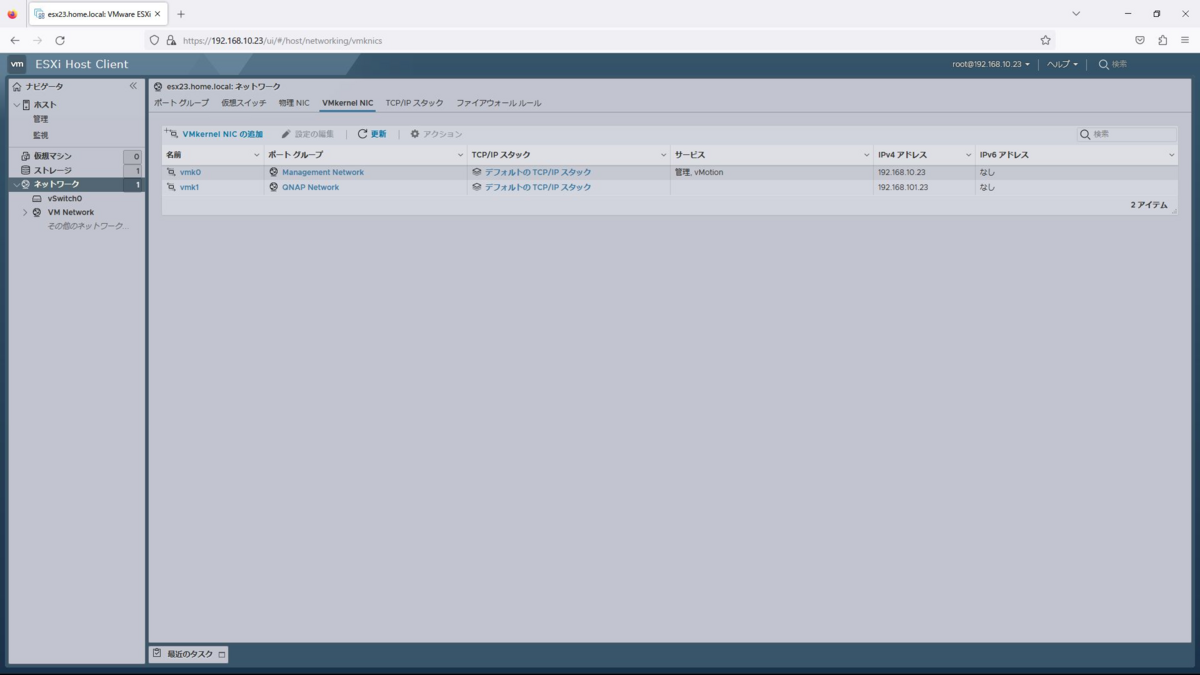The height and width of the screenshot is (675, 1200).
Task: Open the Firefox extensions puzzle icon
Action: click(x=1162, y=40)
